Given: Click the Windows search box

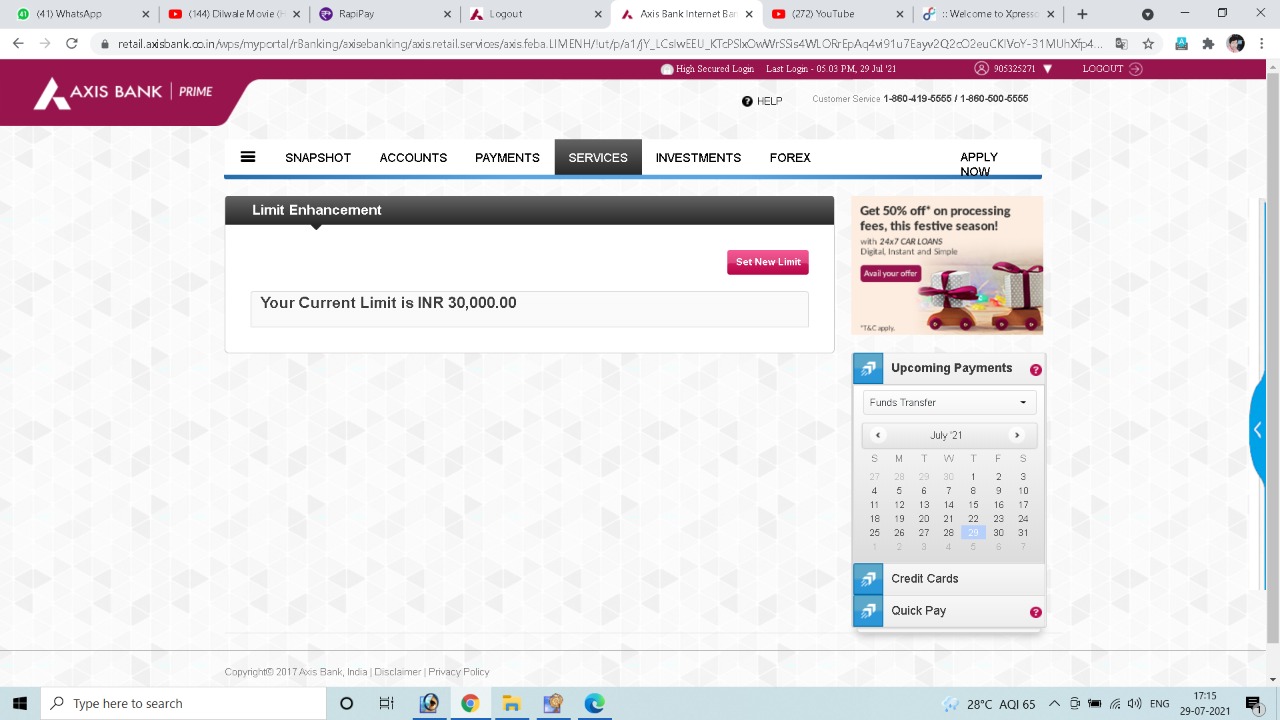Looking at the screenshot, I should 180,703.
